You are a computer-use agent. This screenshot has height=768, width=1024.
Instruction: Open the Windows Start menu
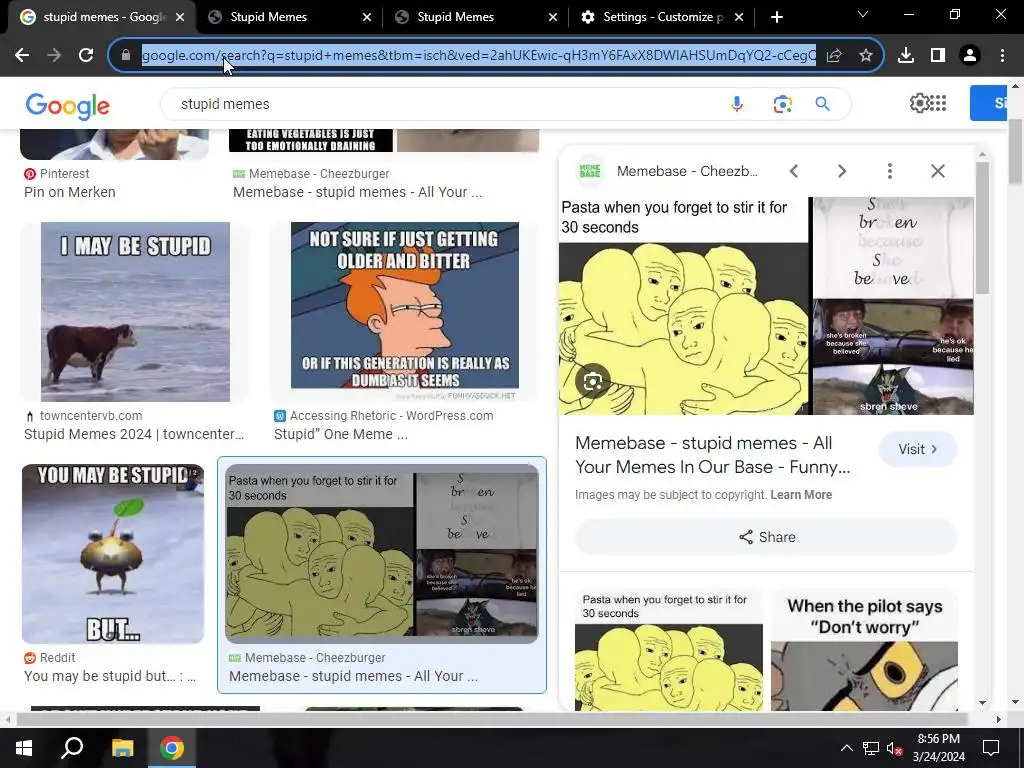click(x=24, y=748)
